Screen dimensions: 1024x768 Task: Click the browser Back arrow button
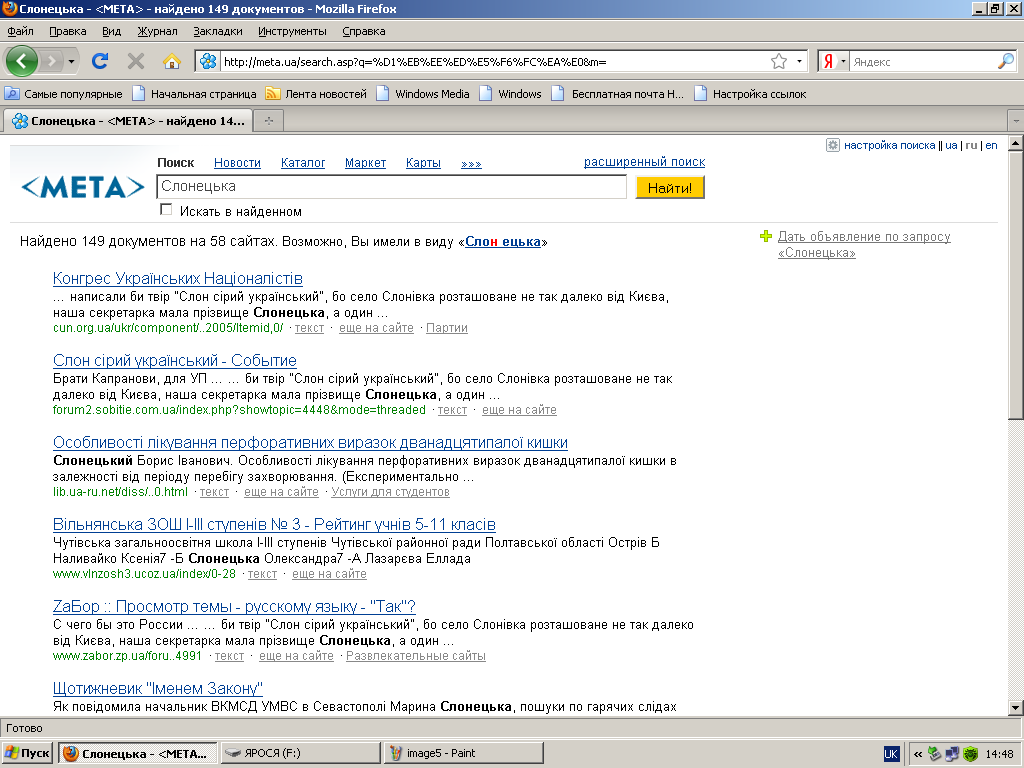tap(22, 61)
